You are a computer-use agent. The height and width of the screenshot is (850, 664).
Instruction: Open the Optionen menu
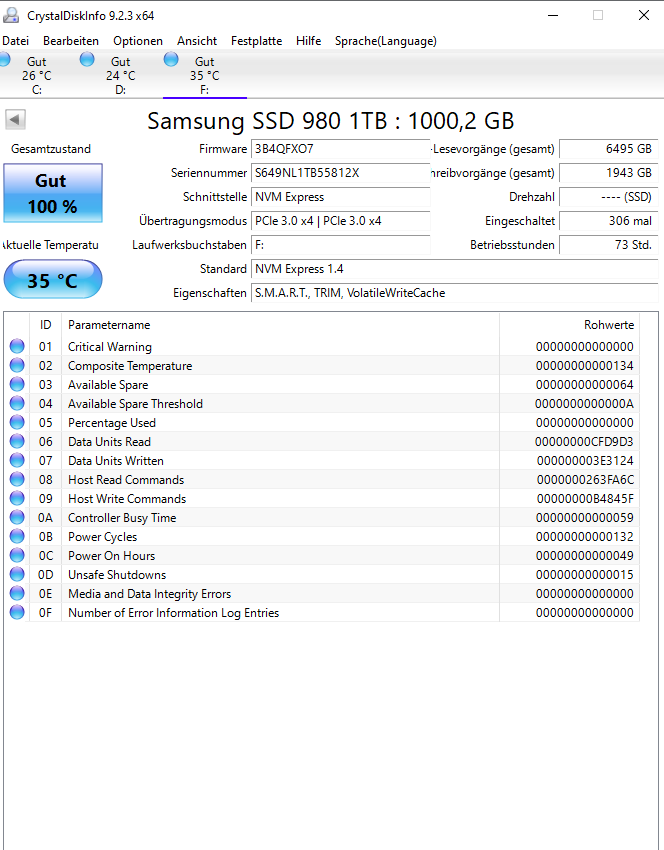click(x=138, y=41)
